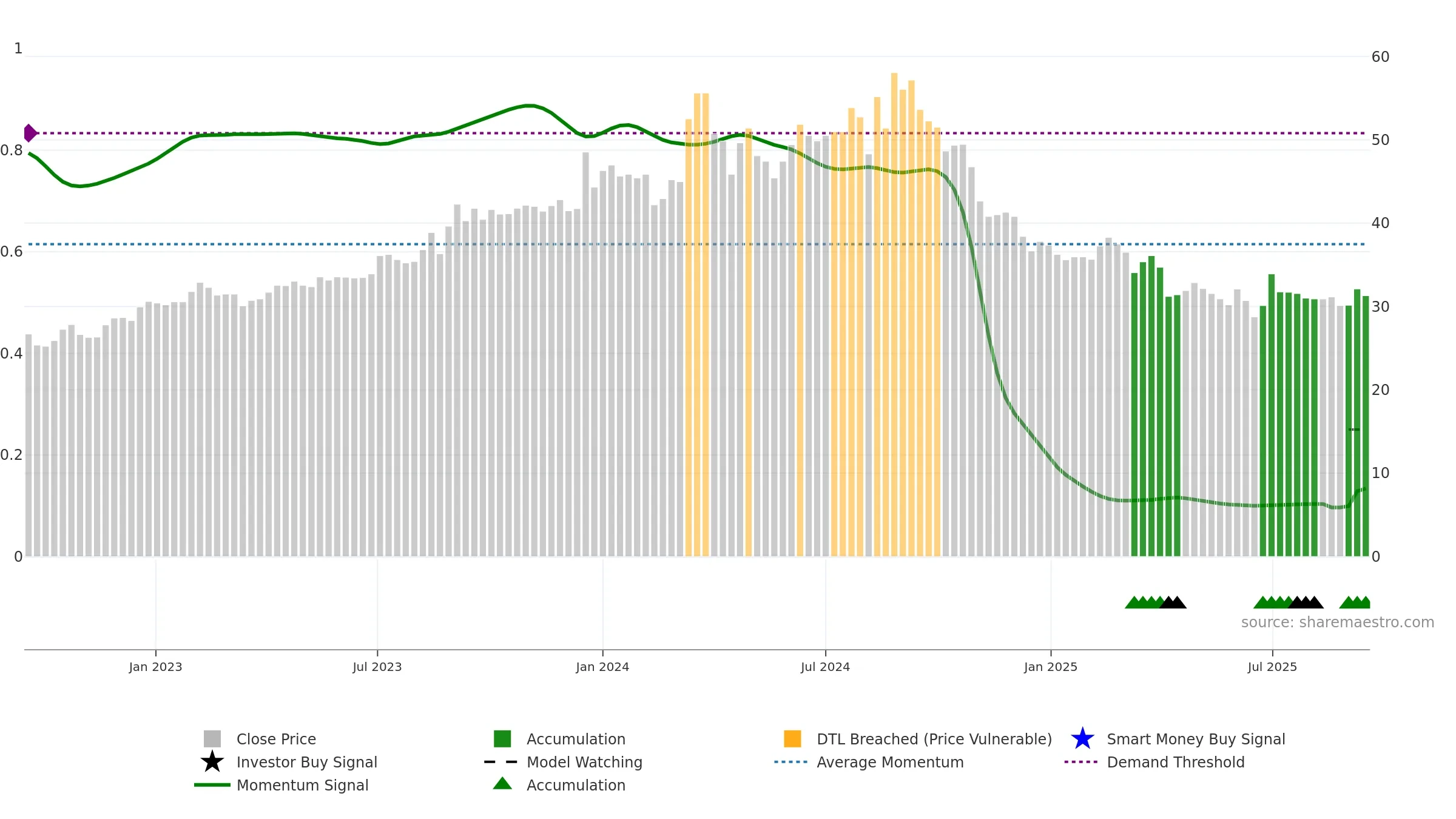Click the dashed Model Watching legend icon
The height and width of the screenshot is (819, 1456).
501,762
